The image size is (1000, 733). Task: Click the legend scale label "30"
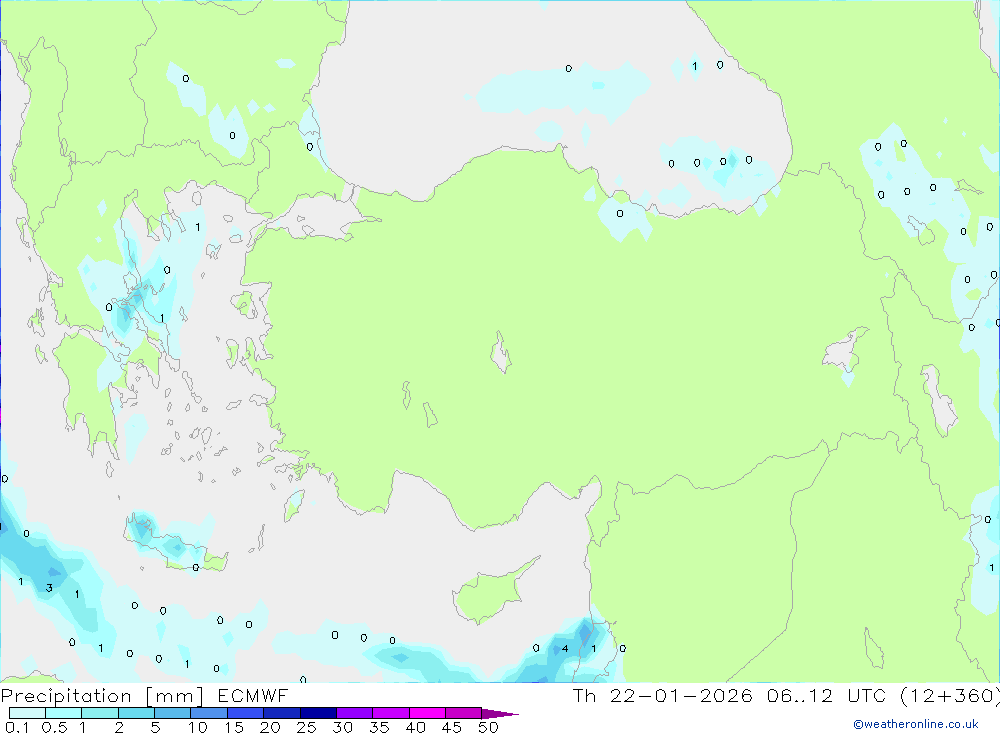pyautogui.click(x=343, y=727)
